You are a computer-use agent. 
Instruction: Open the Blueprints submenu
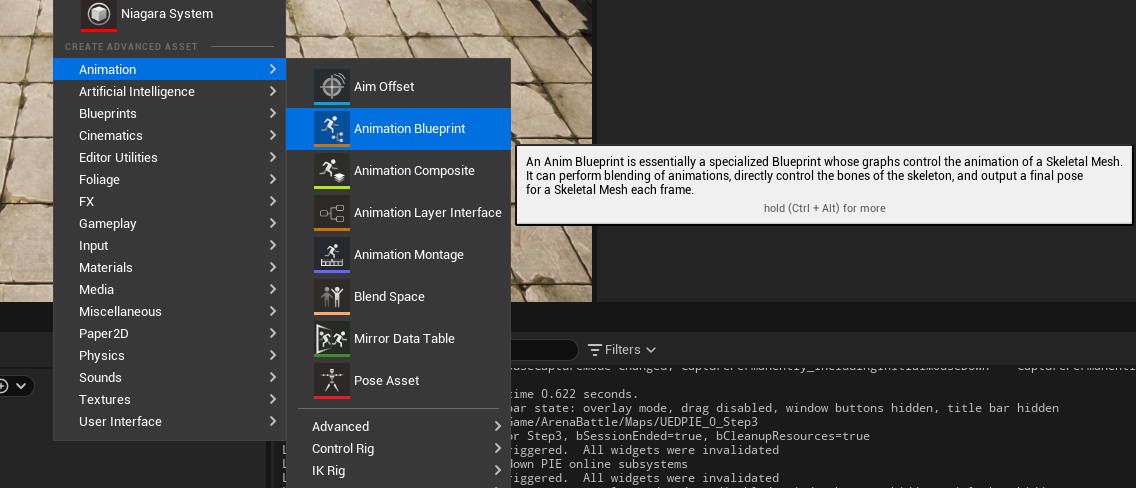pos(170,114)
